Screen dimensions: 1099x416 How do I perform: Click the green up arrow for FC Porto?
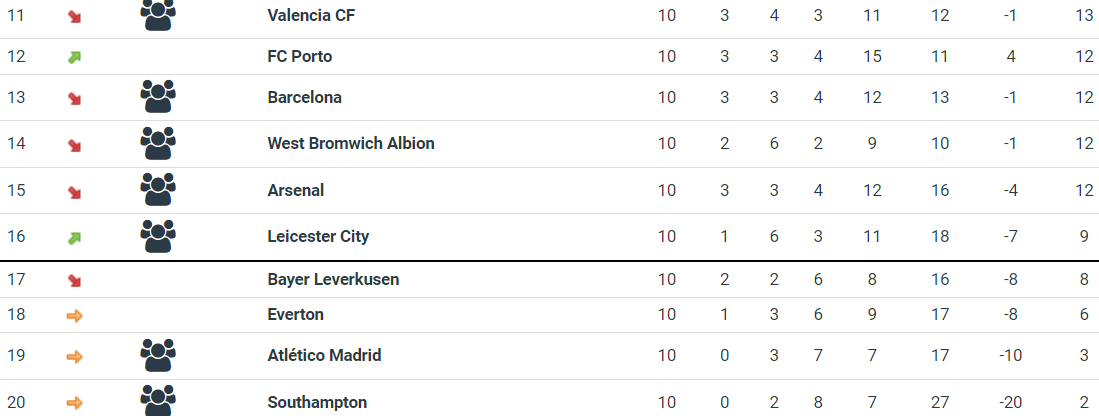pos(74,57)
